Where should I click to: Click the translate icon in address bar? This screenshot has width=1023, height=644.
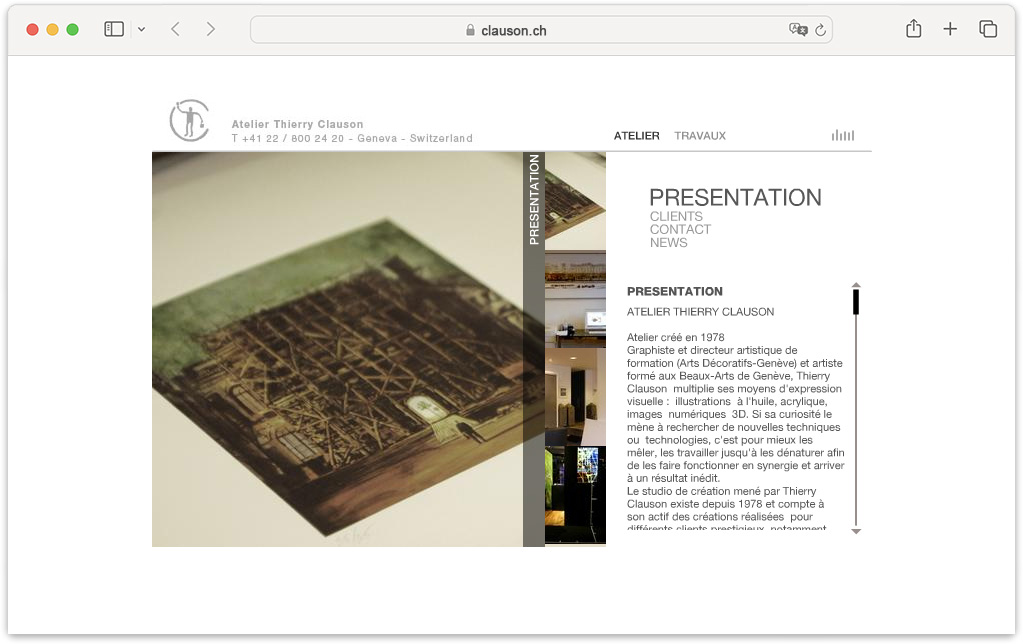click(x=798, y=29)
